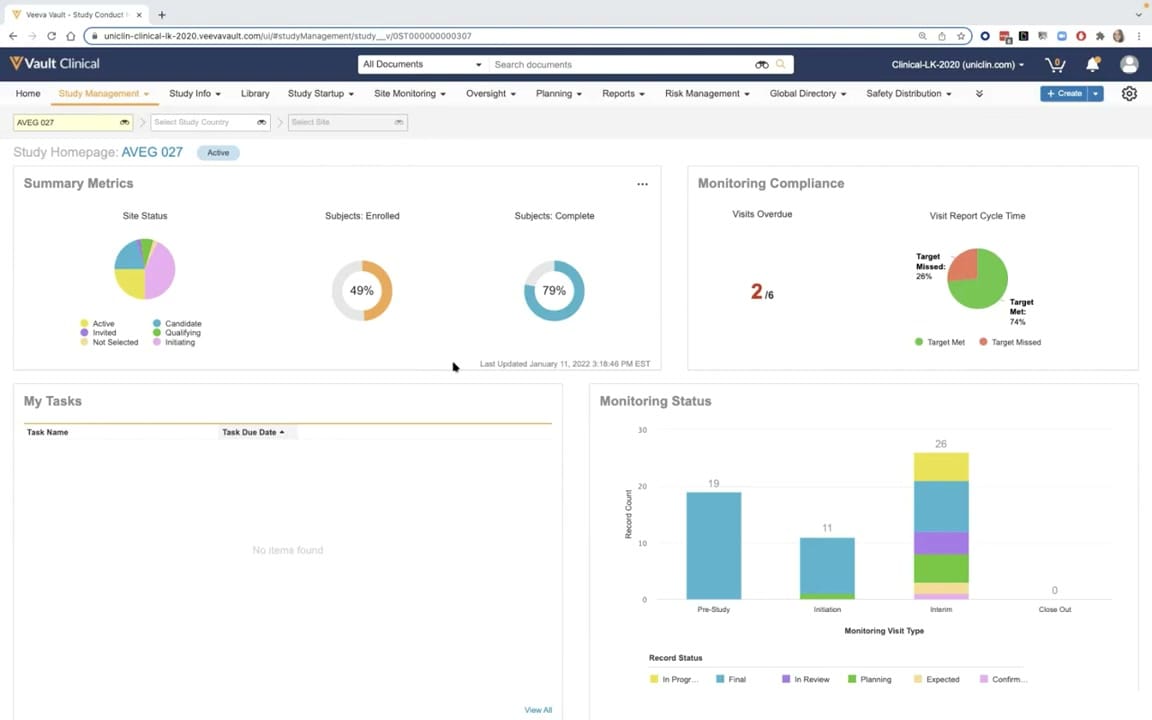Bookmark page with the star icon
Screen dimensions: 1152x720
[960, 36]
